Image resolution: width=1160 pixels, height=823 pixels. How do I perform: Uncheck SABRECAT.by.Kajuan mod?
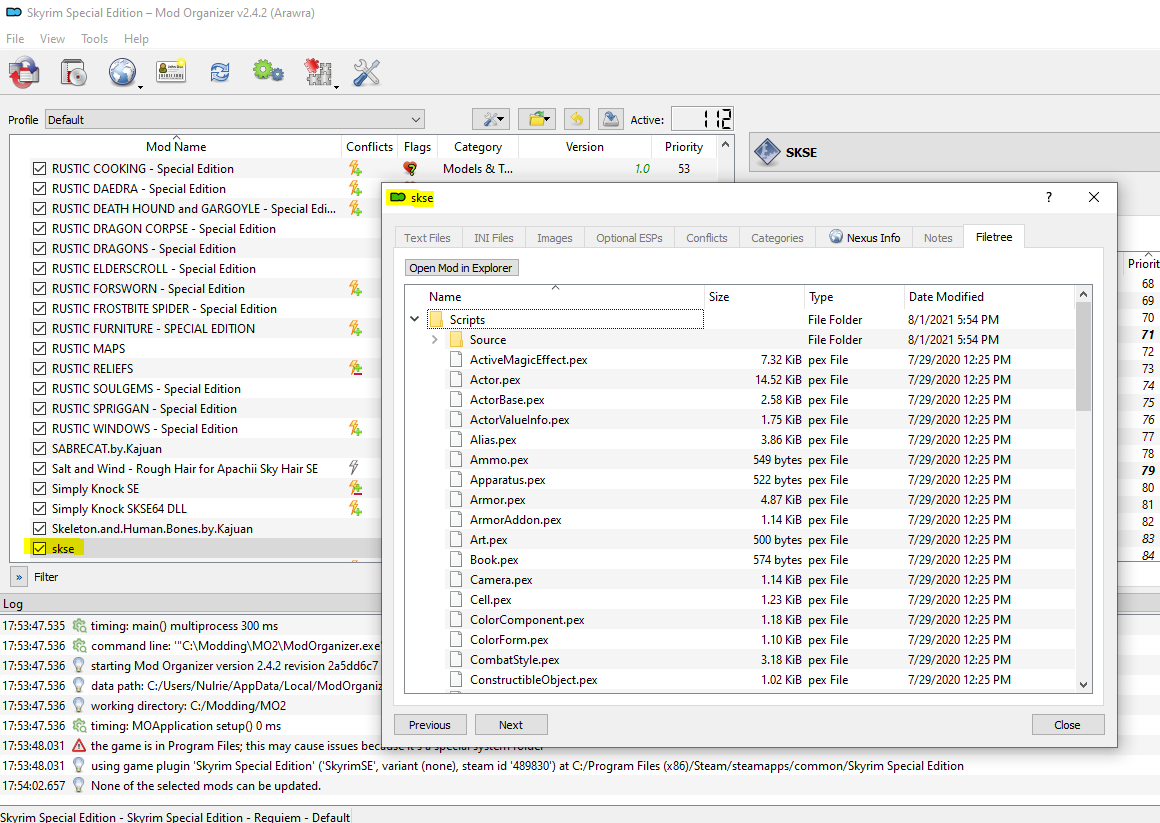pyautogui.click(x=40, y=449)
